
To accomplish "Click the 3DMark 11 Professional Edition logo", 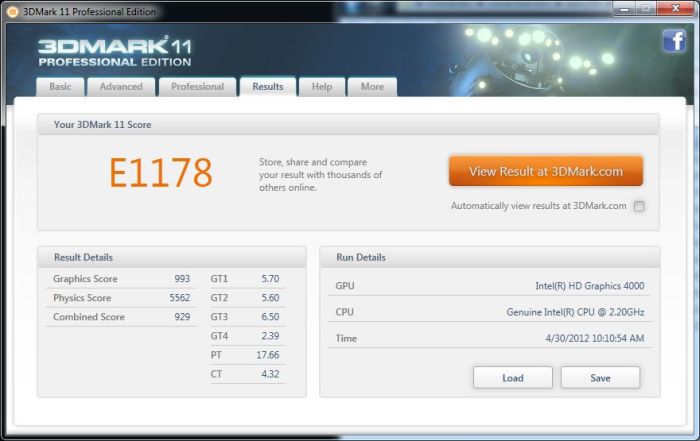I will (x=115, y=52).
